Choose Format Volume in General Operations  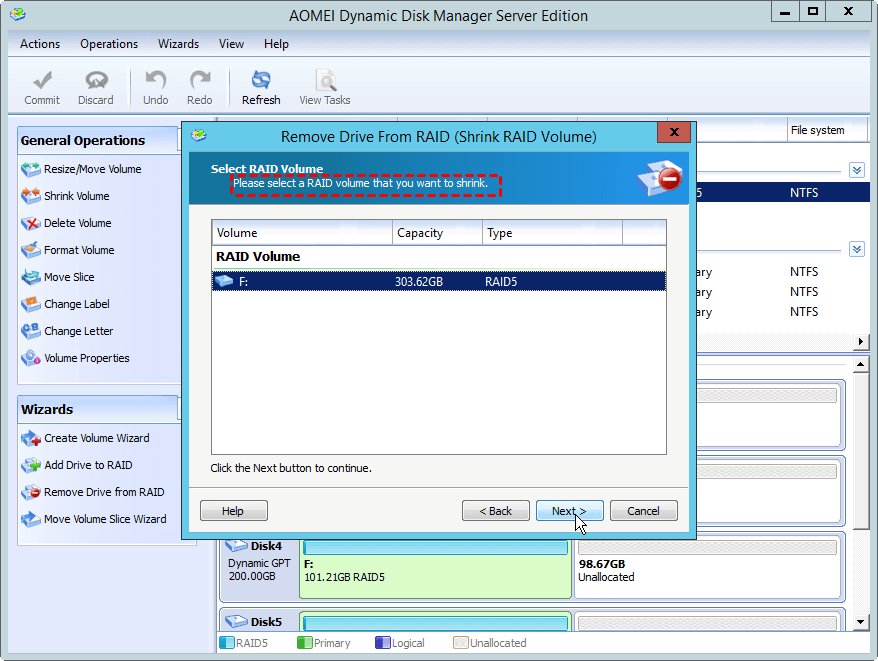point(78,250)
